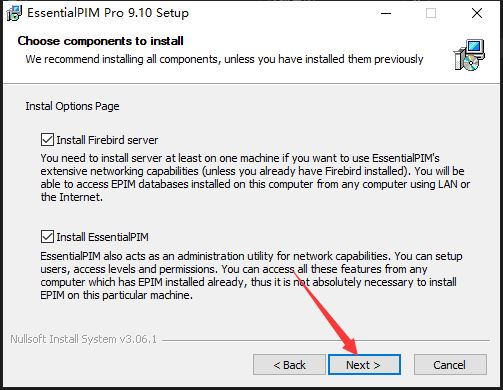Go back with the < Back button

click(289, 365)
